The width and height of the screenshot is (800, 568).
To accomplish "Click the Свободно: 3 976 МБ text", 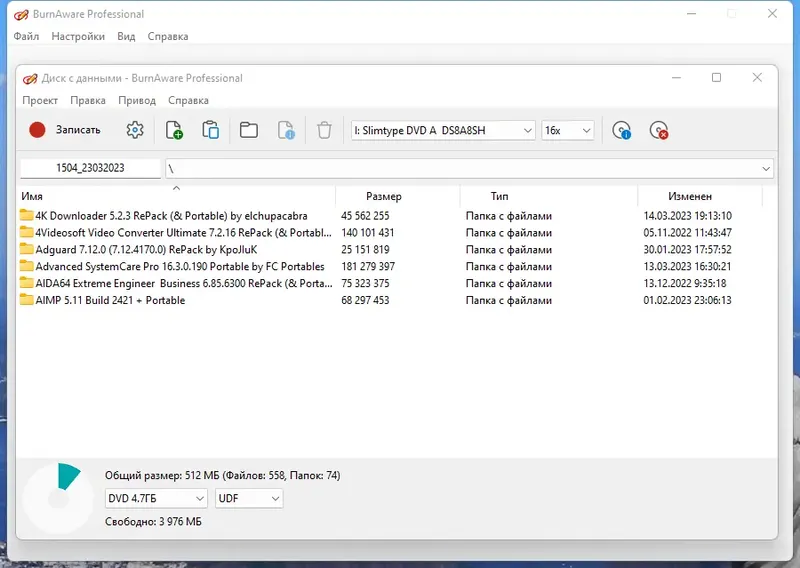I will (153, 522).
